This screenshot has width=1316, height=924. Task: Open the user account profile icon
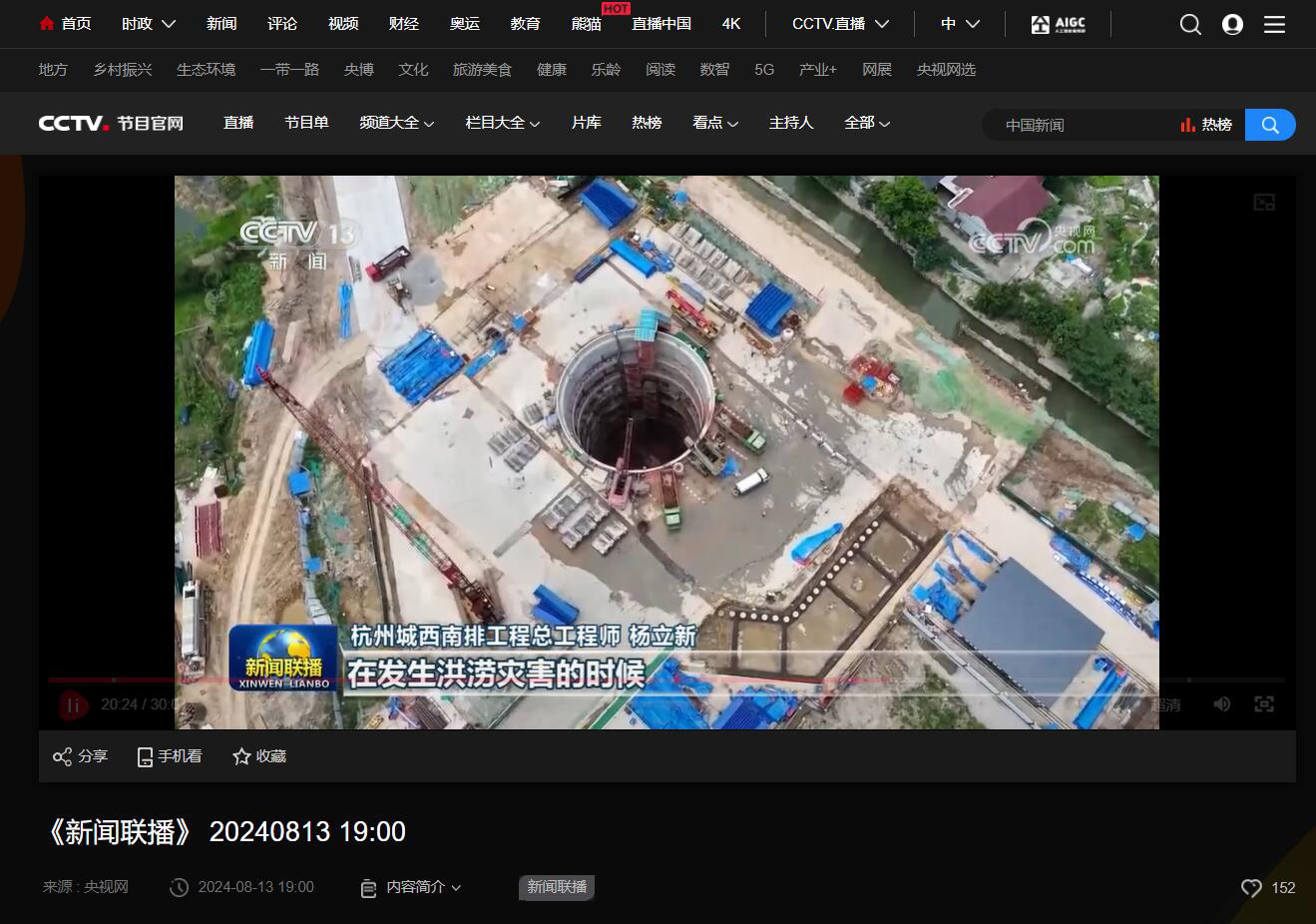[1232, 24]
